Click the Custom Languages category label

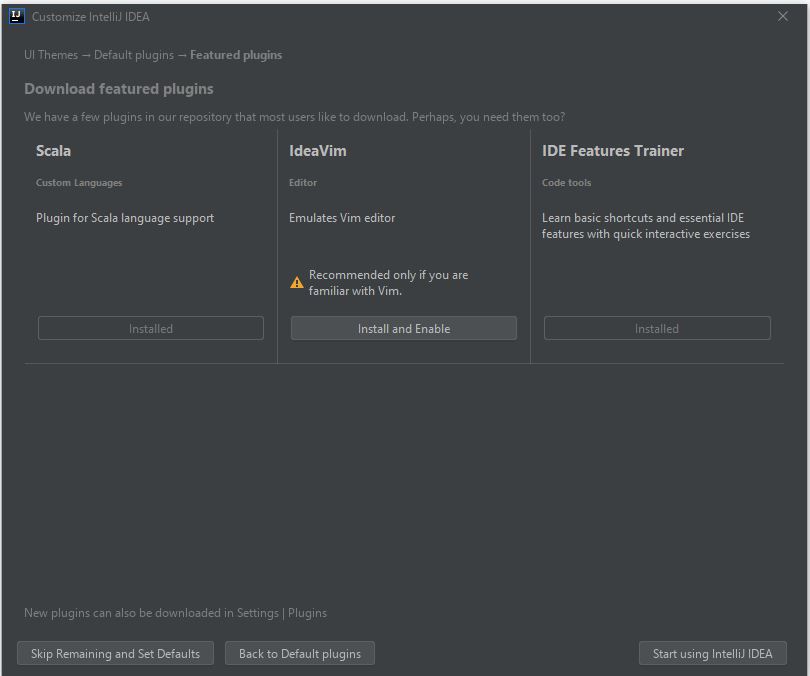(79, 182)
